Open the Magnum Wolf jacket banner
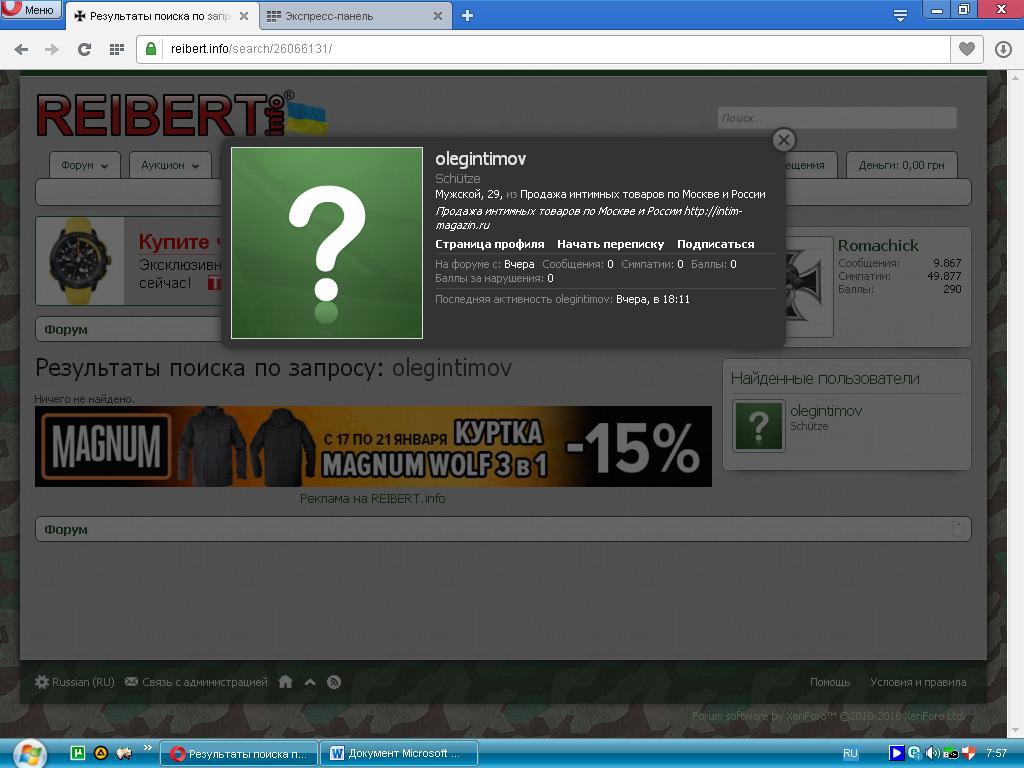 point(374,447)
